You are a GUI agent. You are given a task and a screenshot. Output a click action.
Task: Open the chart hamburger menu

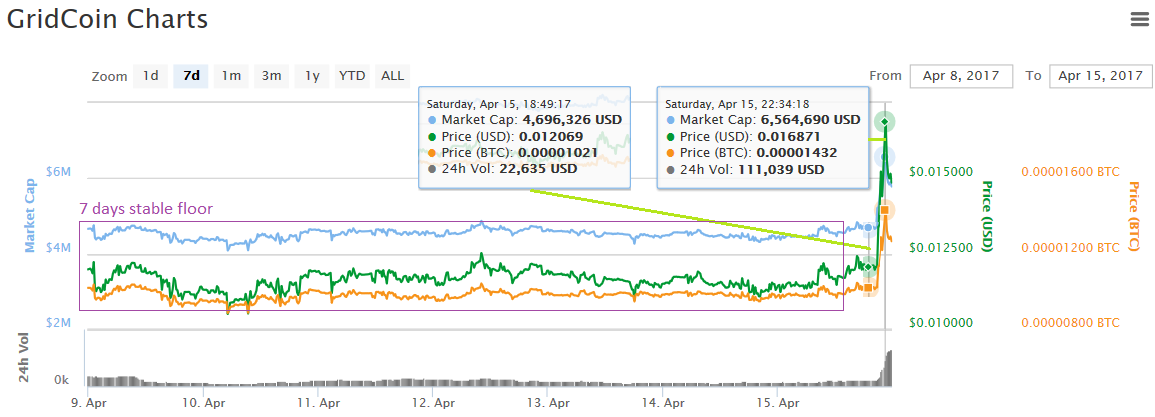tap(1139, 20)
